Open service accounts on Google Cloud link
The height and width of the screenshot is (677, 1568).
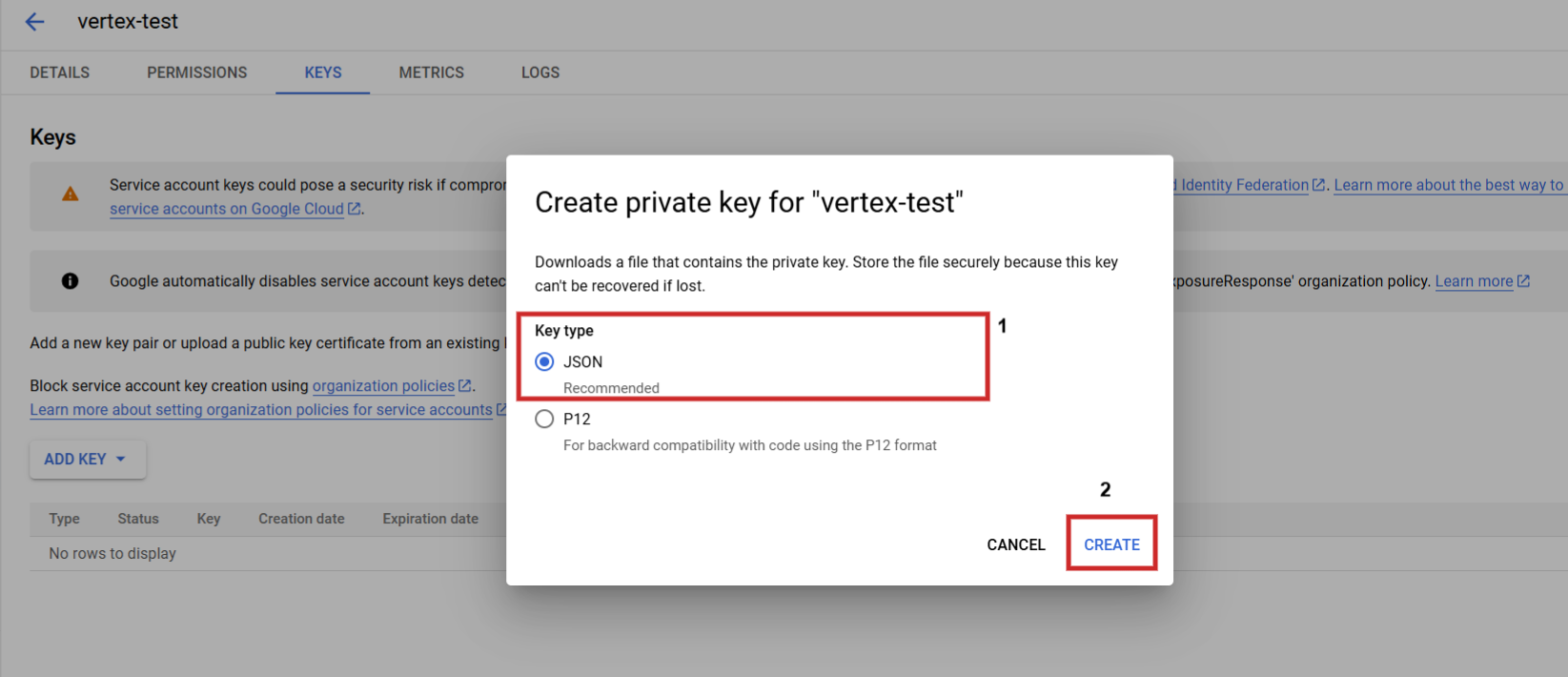click(226, 209)
